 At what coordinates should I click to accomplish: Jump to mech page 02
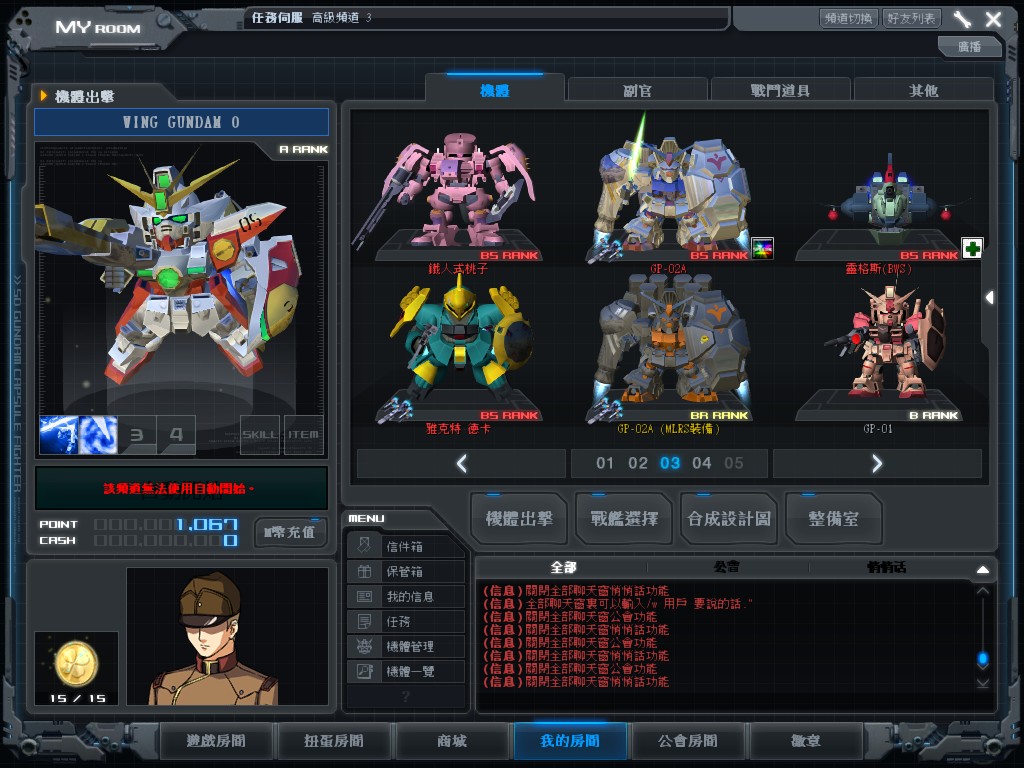pyautogui.click(x=637, y=463)
